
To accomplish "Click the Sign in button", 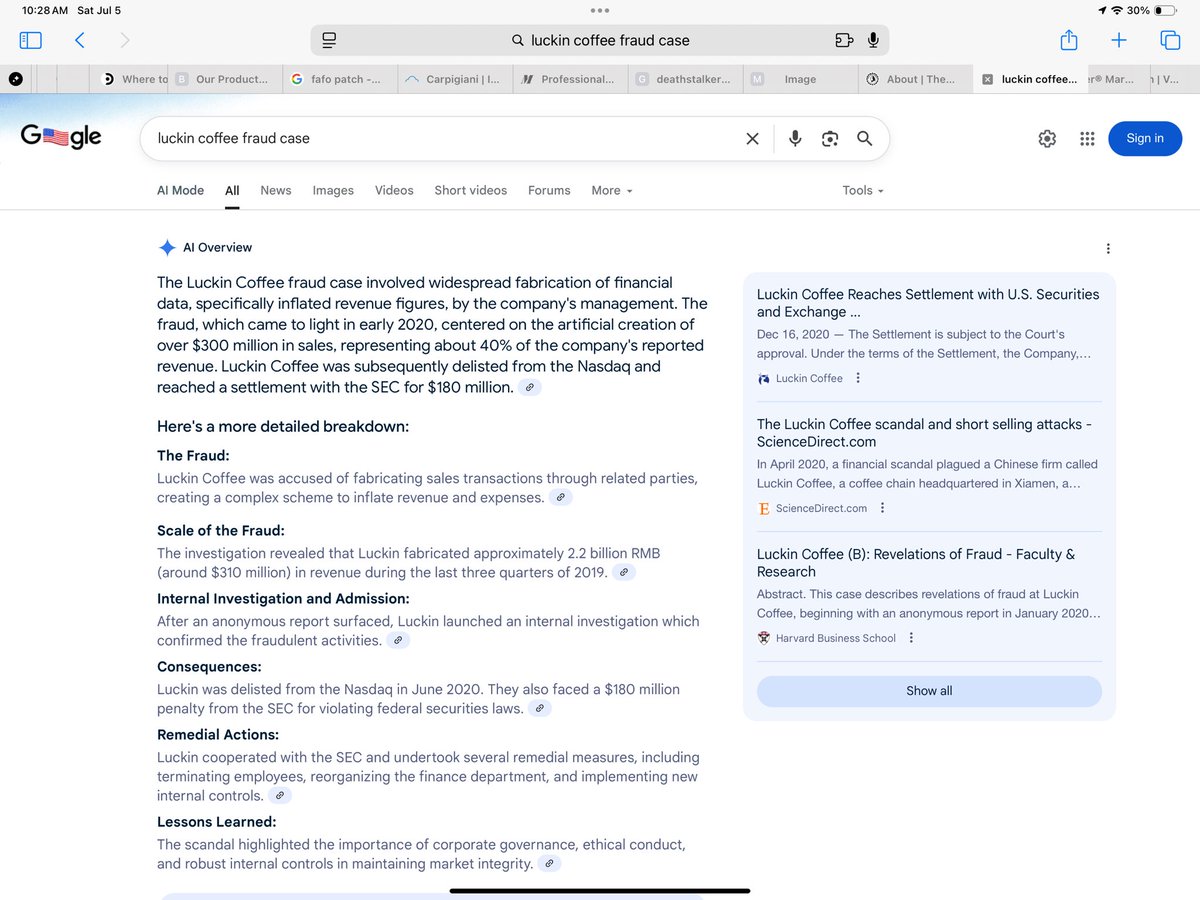I will coord(1145,139).
